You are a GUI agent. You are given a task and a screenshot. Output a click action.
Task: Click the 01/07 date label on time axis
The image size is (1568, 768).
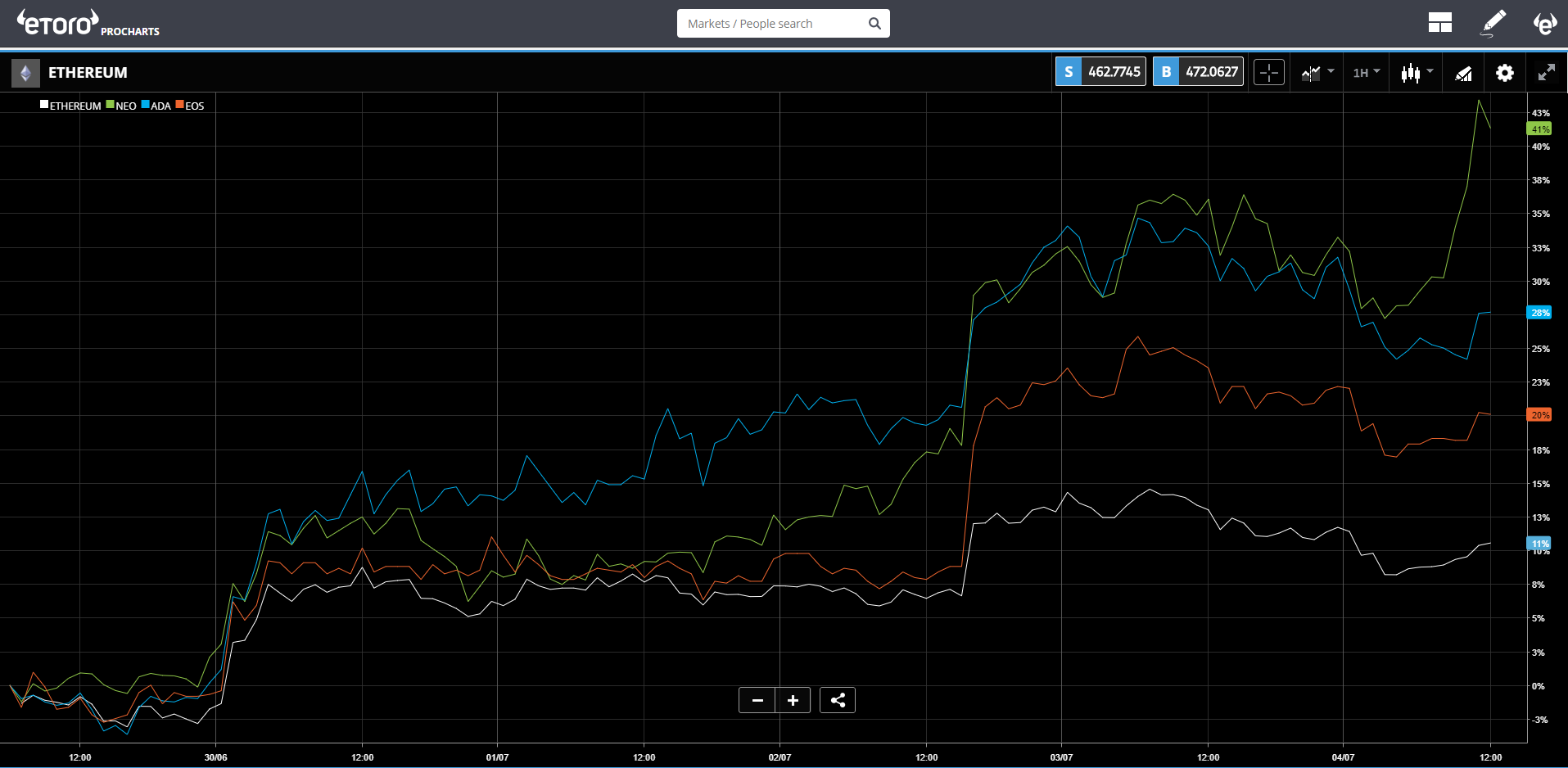pyautogui.click(x=497, y=757)
